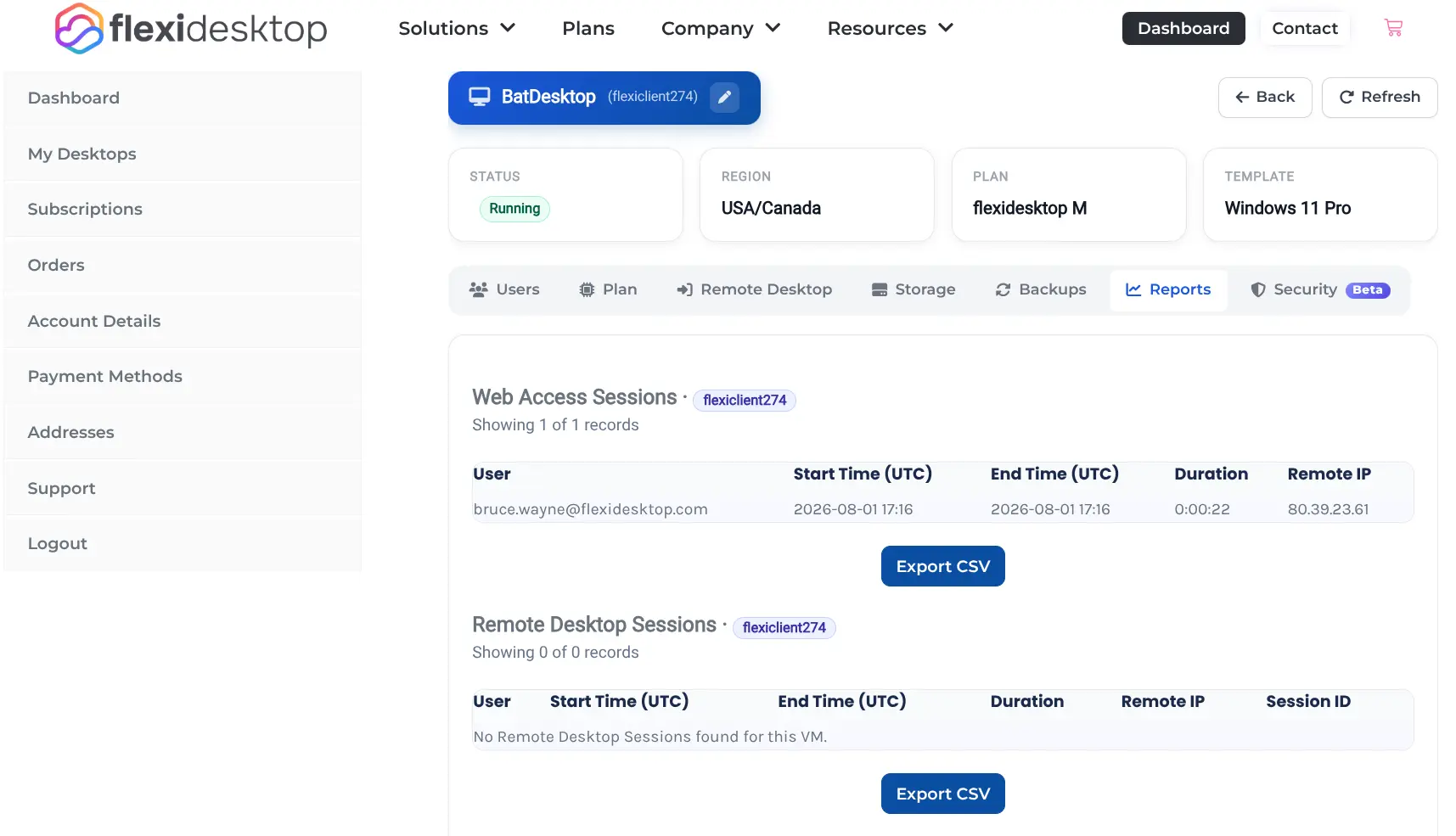
Task: Click the Plan tab chip icon
Action: pos(587,289)
